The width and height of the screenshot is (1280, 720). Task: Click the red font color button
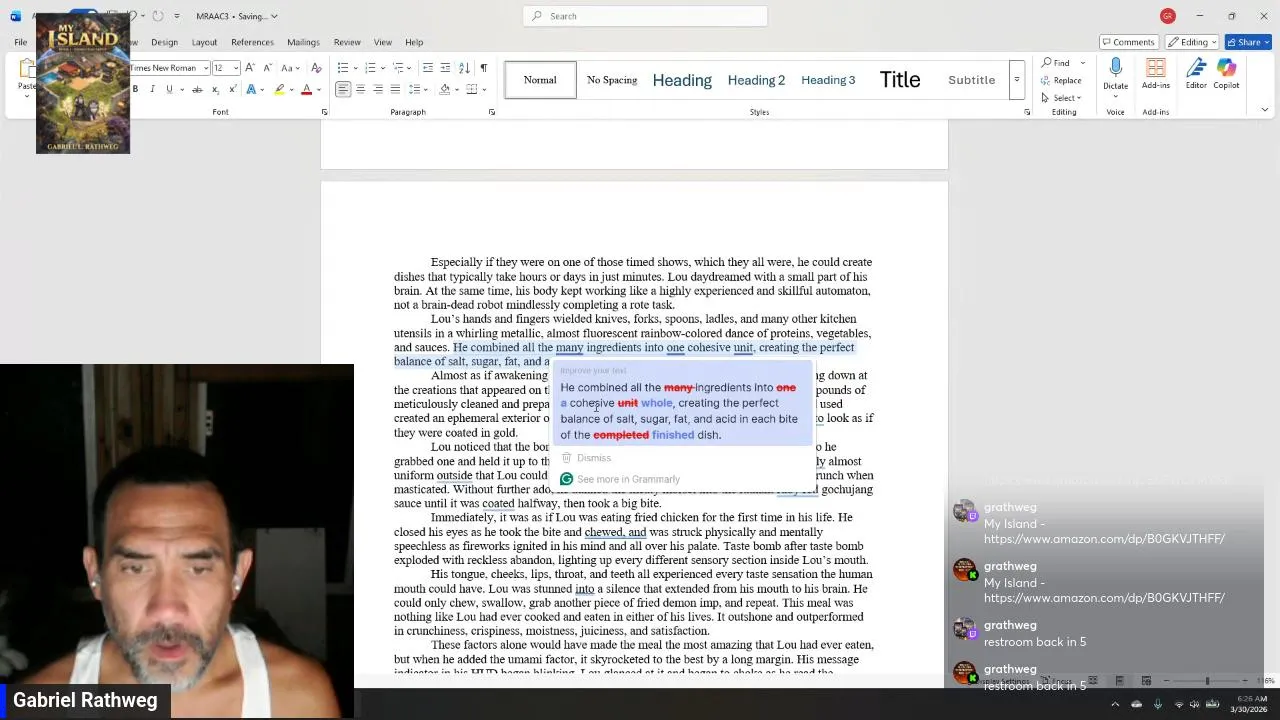click(x=307, y=89)
